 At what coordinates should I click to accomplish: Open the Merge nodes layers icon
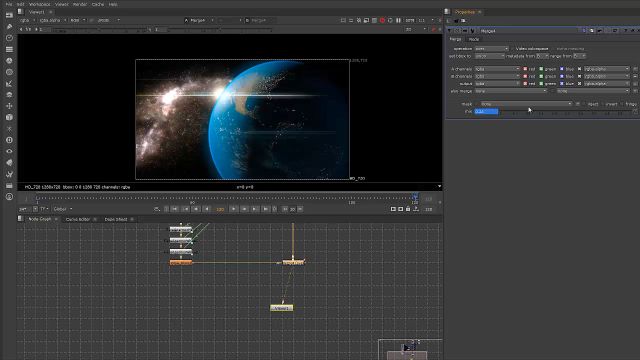(x=9, y=95)
